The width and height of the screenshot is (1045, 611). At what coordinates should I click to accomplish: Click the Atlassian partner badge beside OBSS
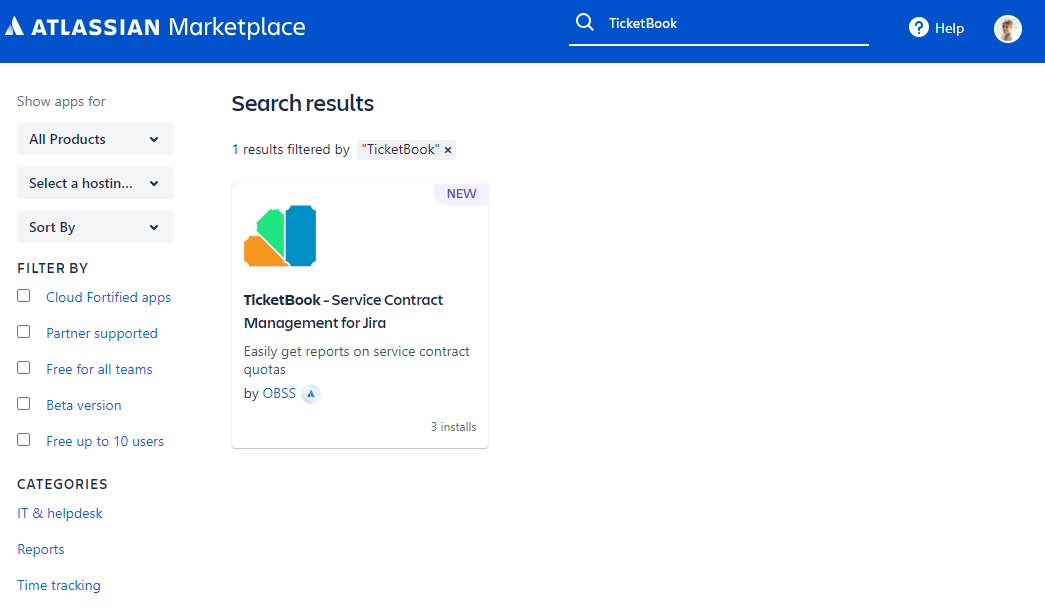311,394
